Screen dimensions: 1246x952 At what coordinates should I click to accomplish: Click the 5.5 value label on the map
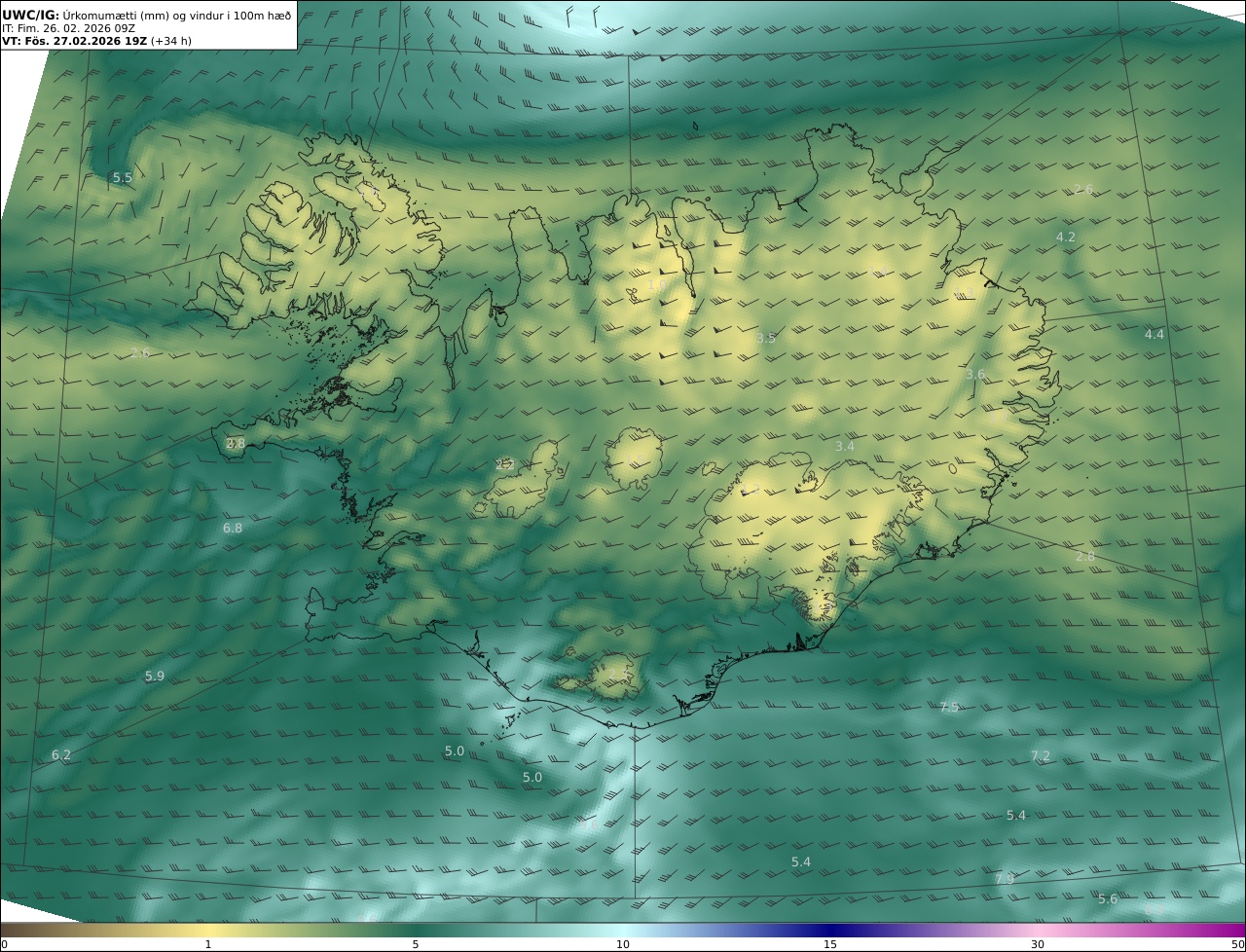(123, 178)
